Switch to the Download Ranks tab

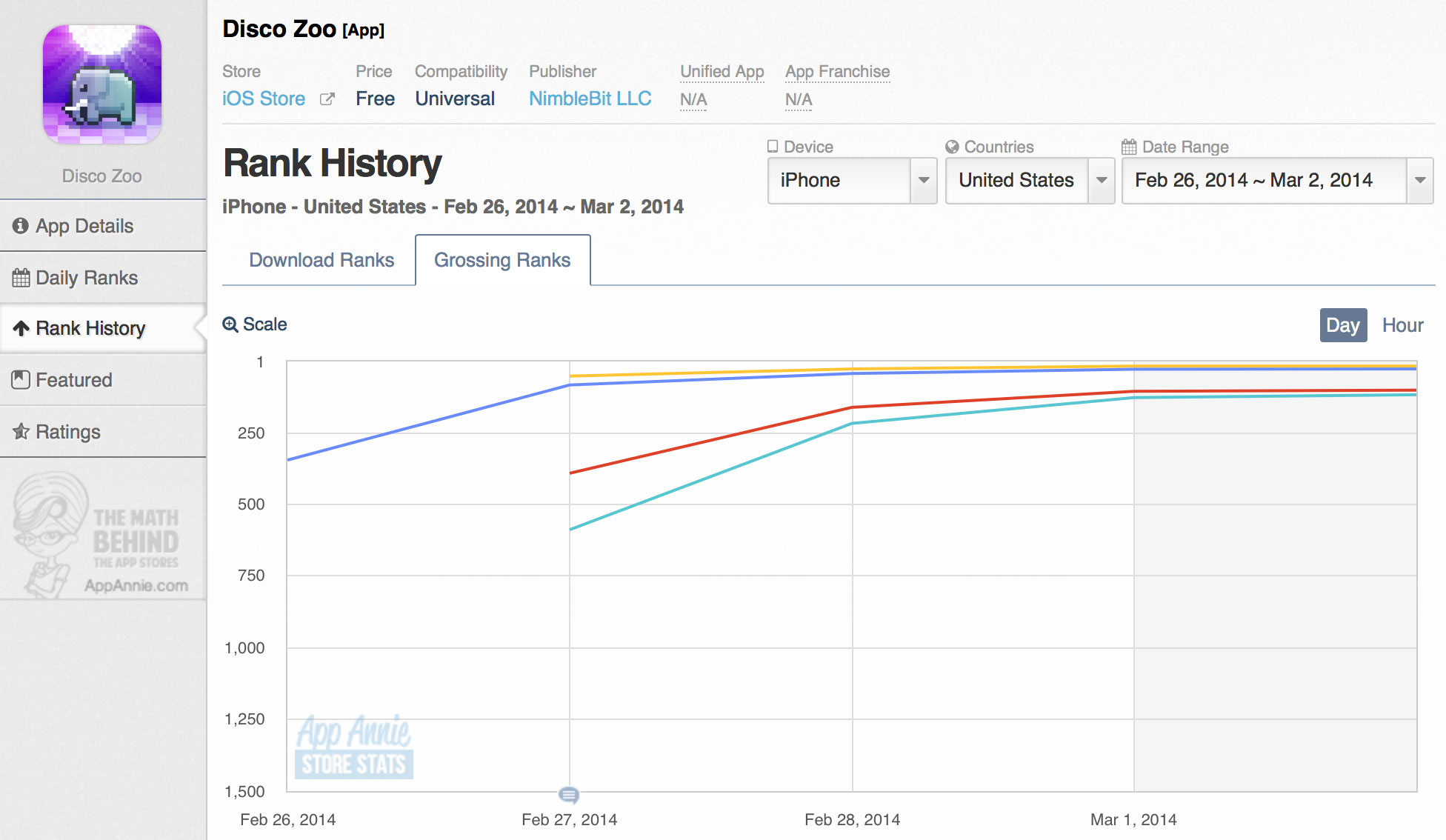[x=321, y=260]
